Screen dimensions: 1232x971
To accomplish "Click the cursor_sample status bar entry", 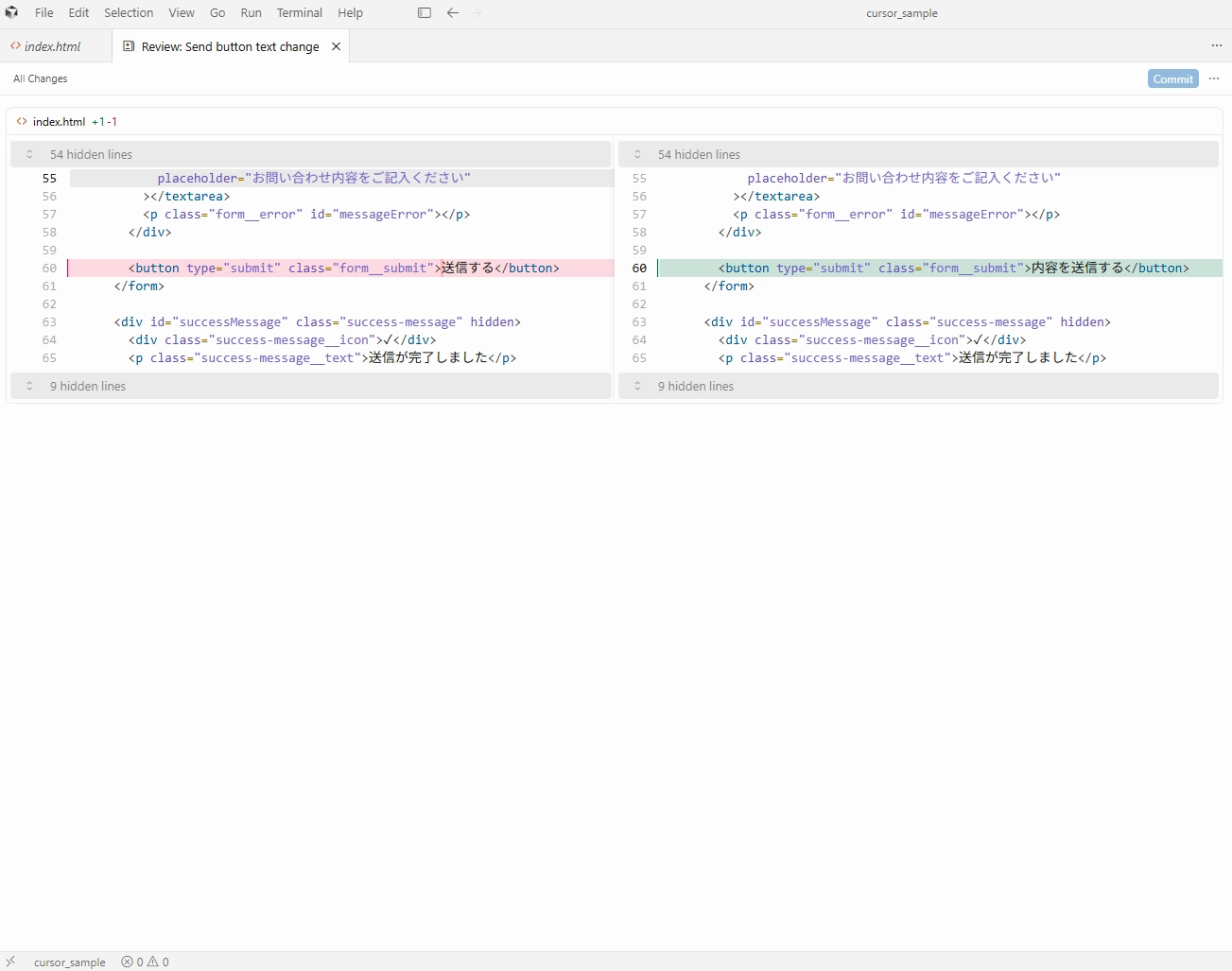I will (x=70, y=962).
